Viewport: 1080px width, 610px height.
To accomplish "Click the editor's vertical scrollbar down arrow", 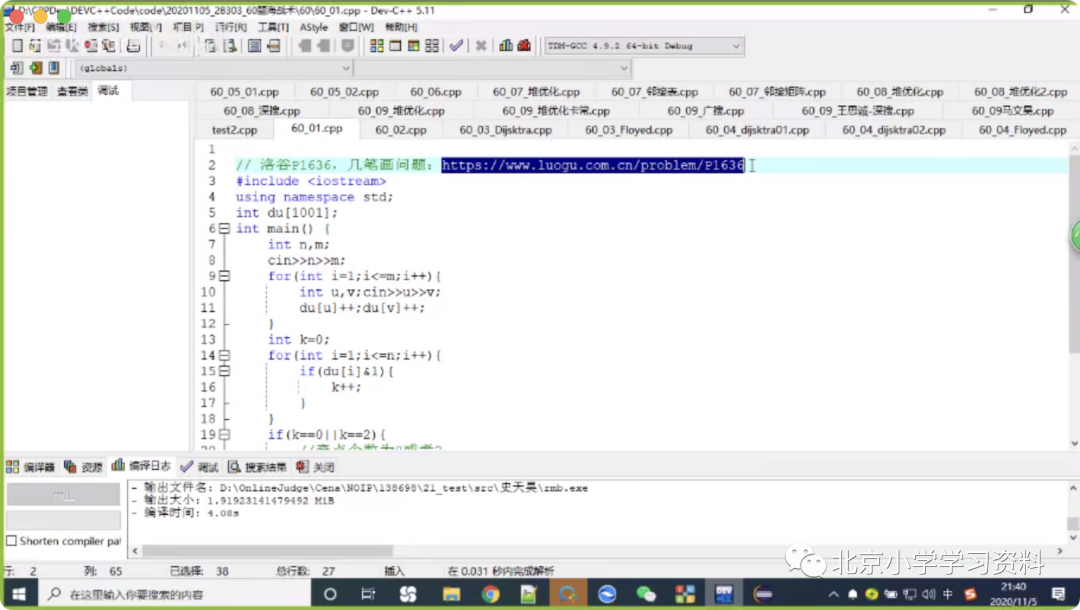I will 1074,443.
